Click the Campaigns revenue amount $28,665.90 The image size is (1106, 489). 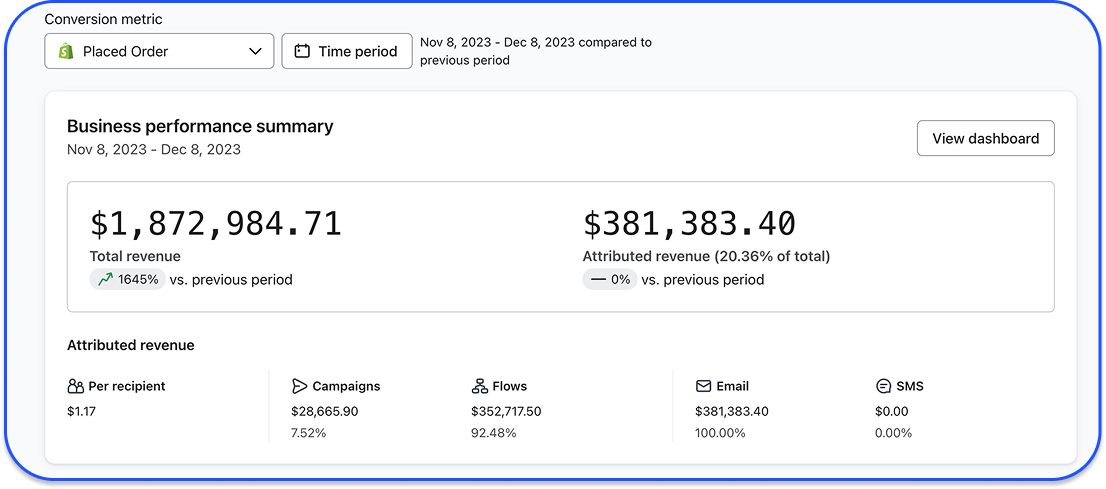coord(324,411)
